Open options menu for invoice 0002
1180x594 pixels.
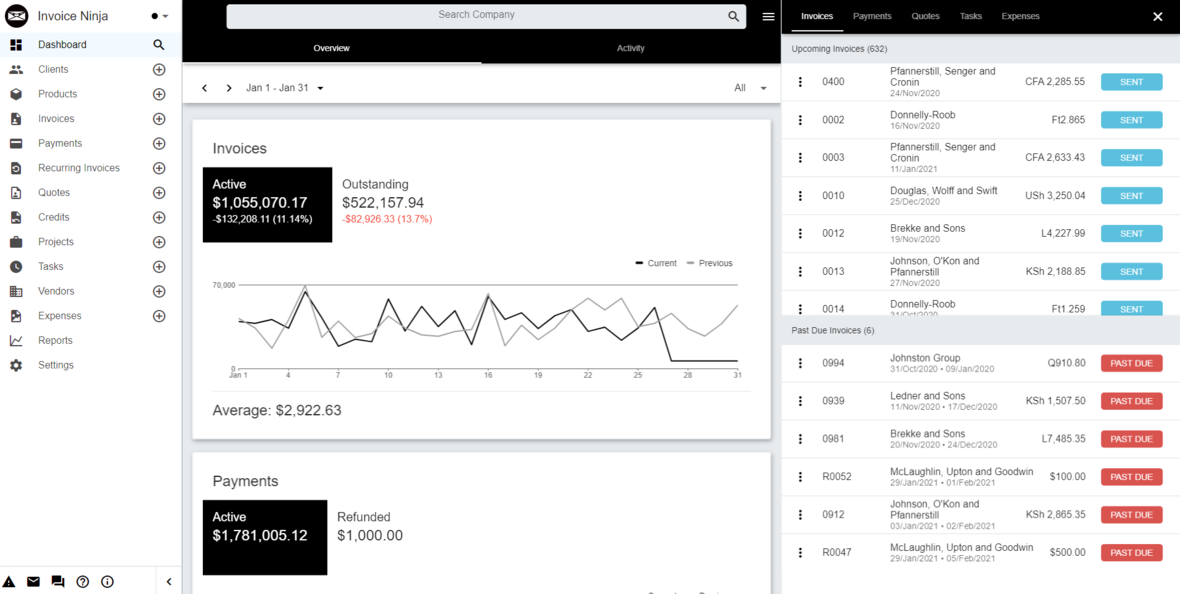click(801, 120)
